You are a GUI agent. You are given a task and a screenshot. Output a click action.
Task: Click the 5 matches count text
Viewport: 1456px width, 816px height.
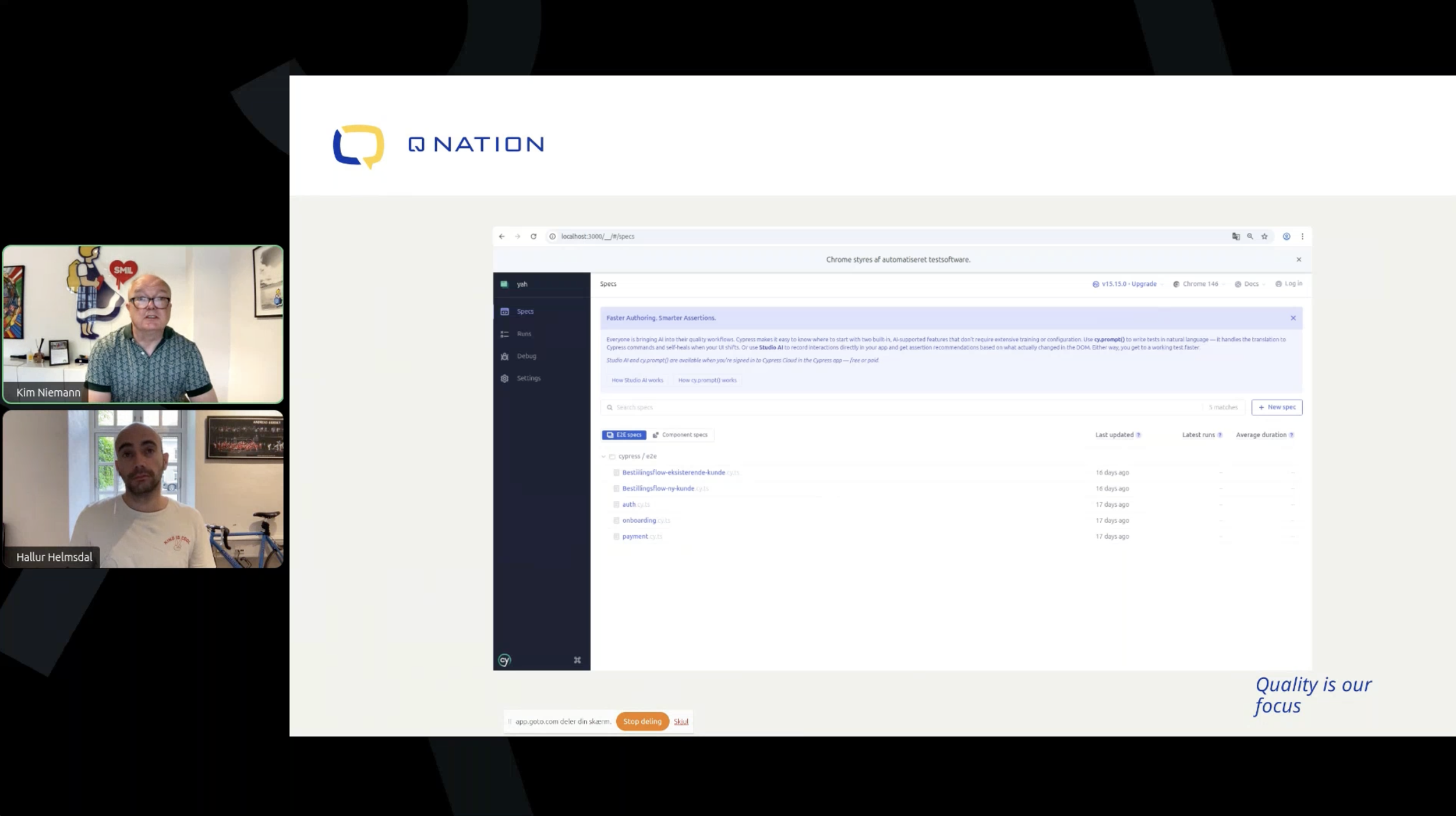[1223, 408]
